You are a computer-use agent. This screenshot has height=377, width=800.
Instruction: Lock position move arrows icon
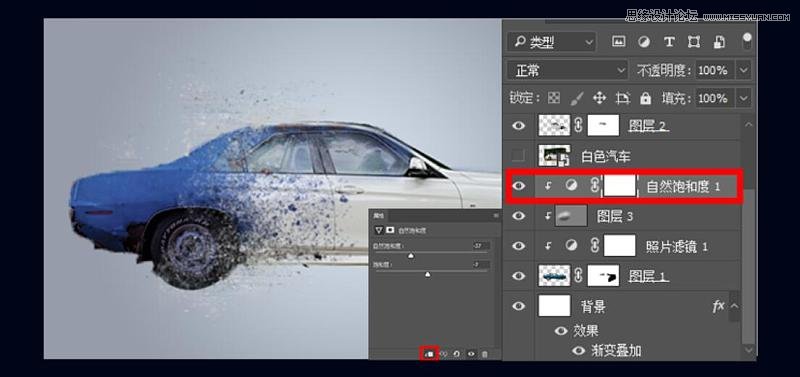click(599, 97)
